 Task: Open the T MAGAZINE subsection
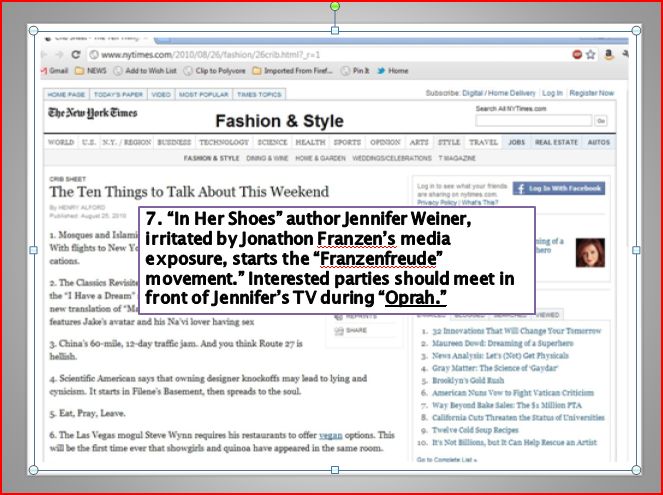tap(457, 158)
